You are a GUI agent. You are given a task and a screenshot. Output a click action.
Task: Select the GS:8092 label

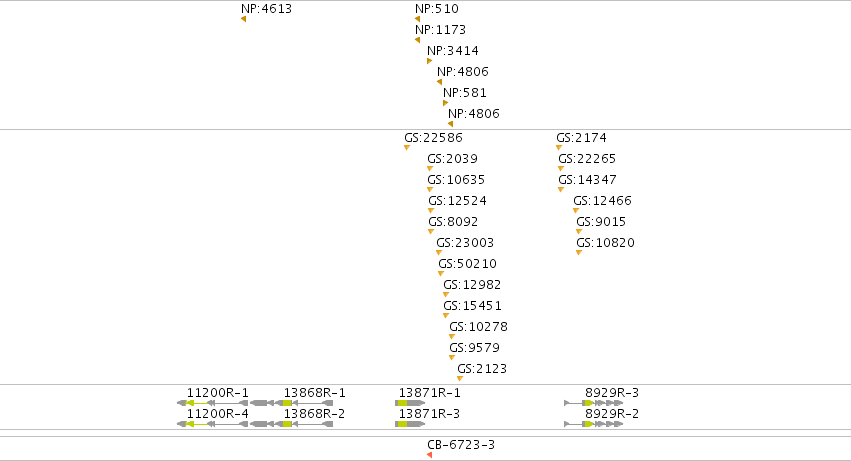click(x=453, y=222)
